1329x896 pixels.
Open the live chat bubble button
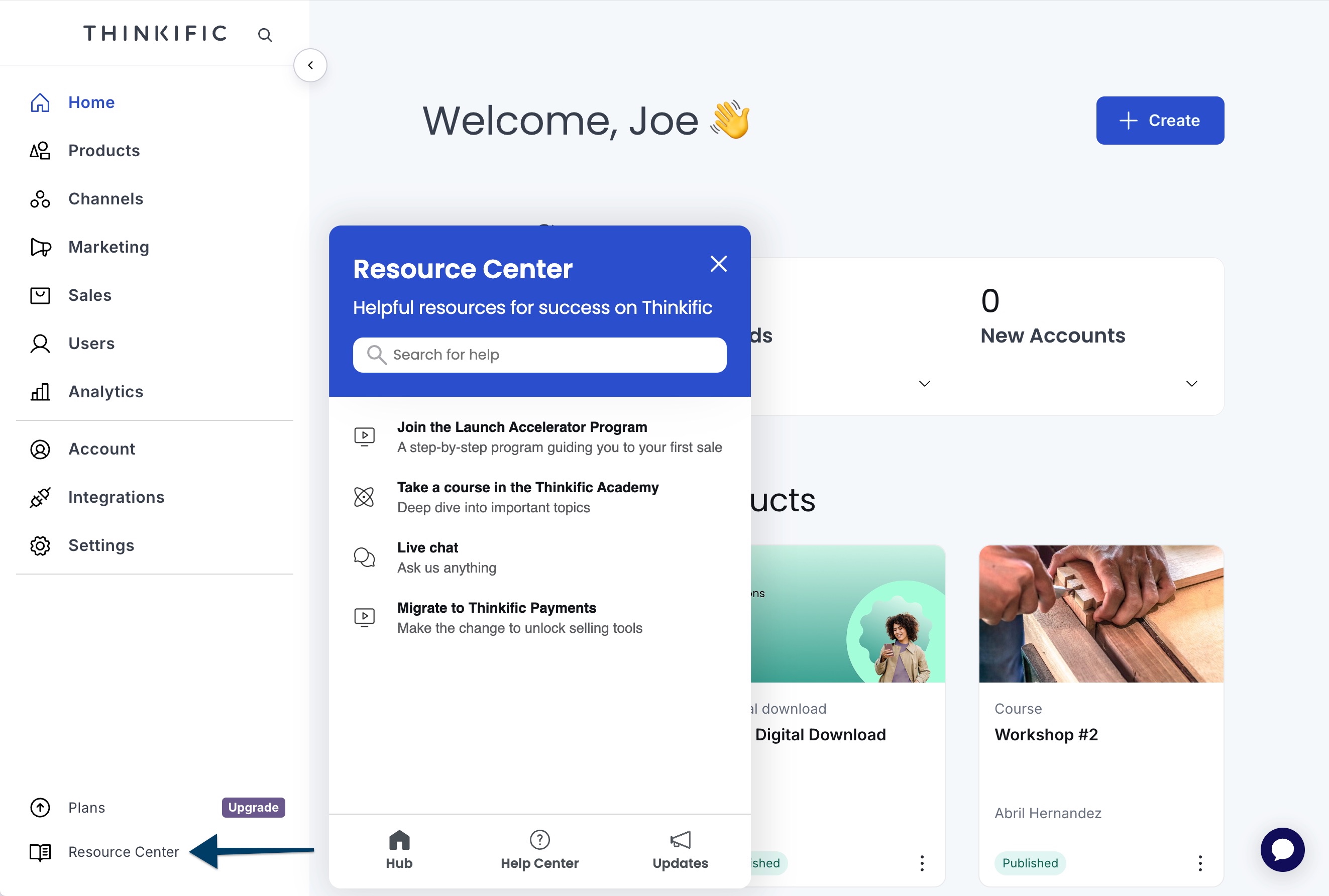(x=1282, y=850)
